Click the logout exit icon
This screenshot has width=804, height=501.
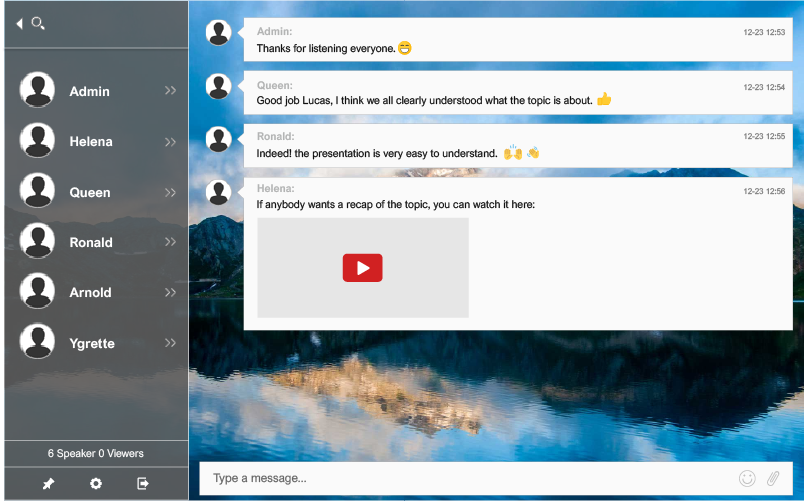pyautogui.click(x=143, y=484)
